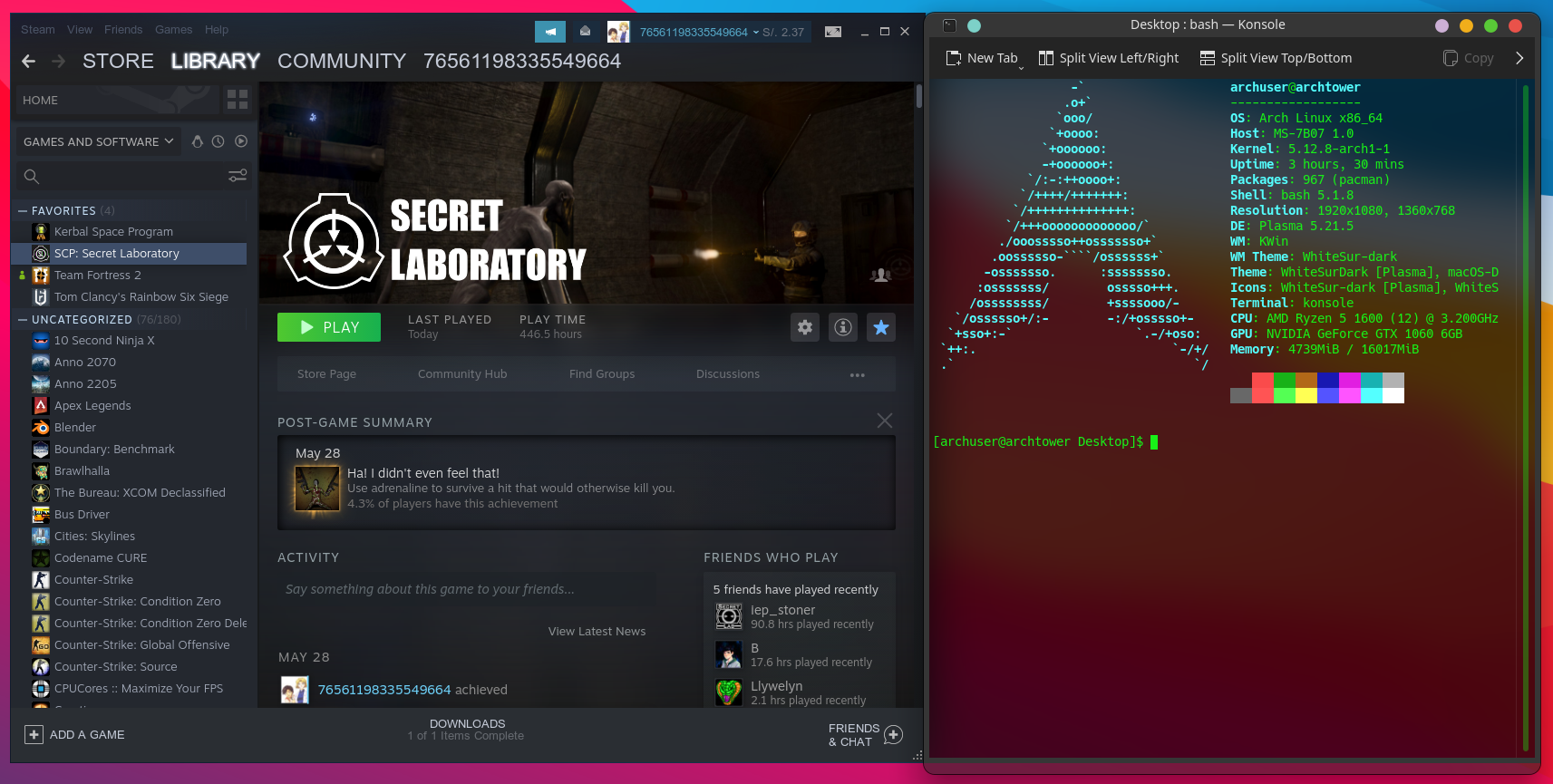Launch Big Picture mode in Steam
1553x784 pixels.
click(833, 32)
